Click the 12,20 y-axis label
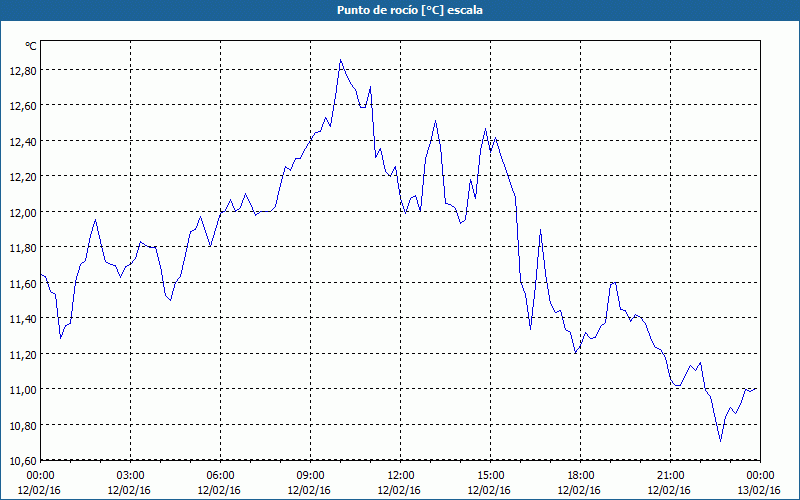800x500 pixels. pyautogui.click(x=23, y=177)
